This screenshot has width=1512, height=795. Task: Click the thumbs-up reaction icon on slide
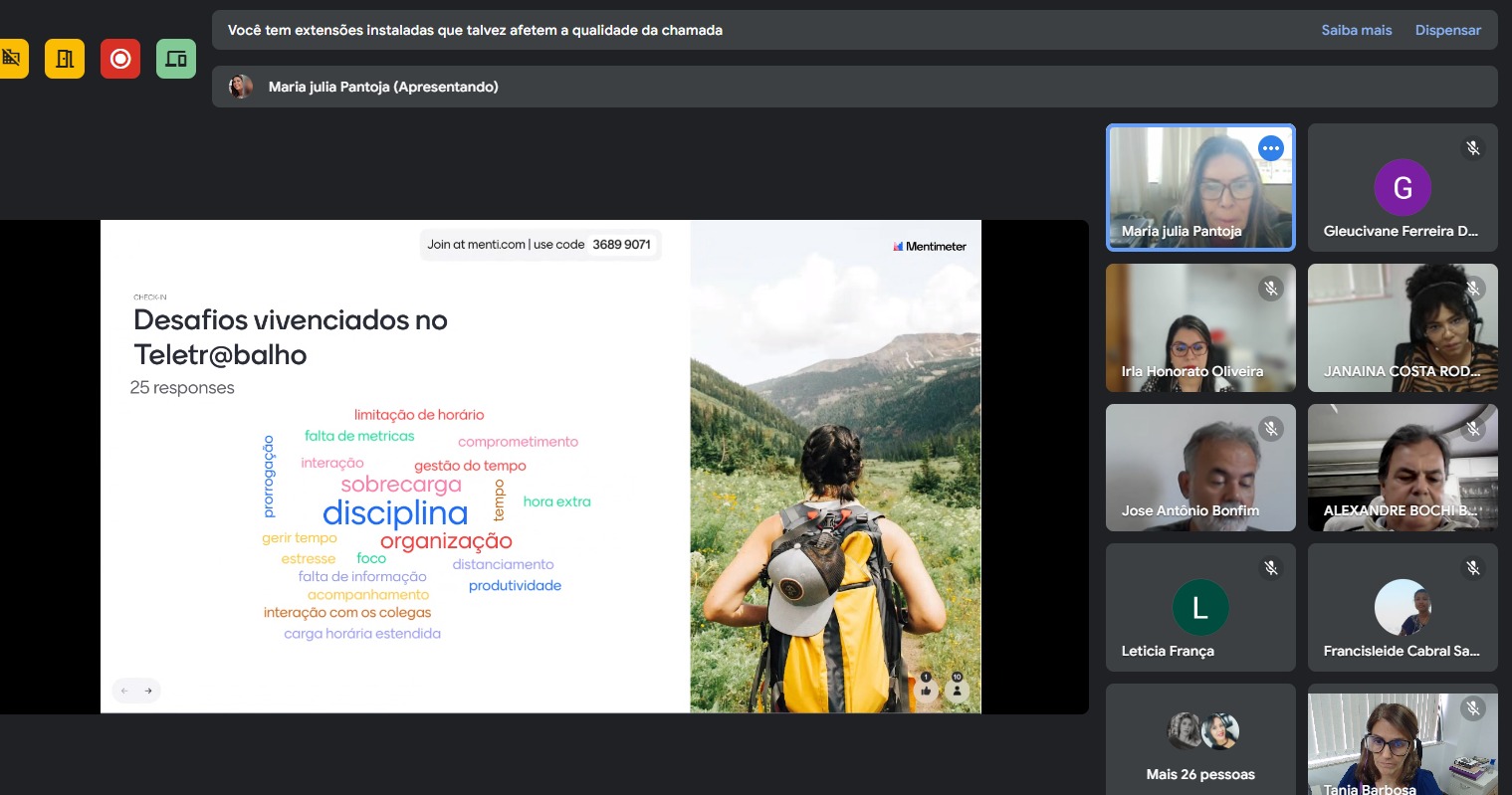click(x=926, y=689)
